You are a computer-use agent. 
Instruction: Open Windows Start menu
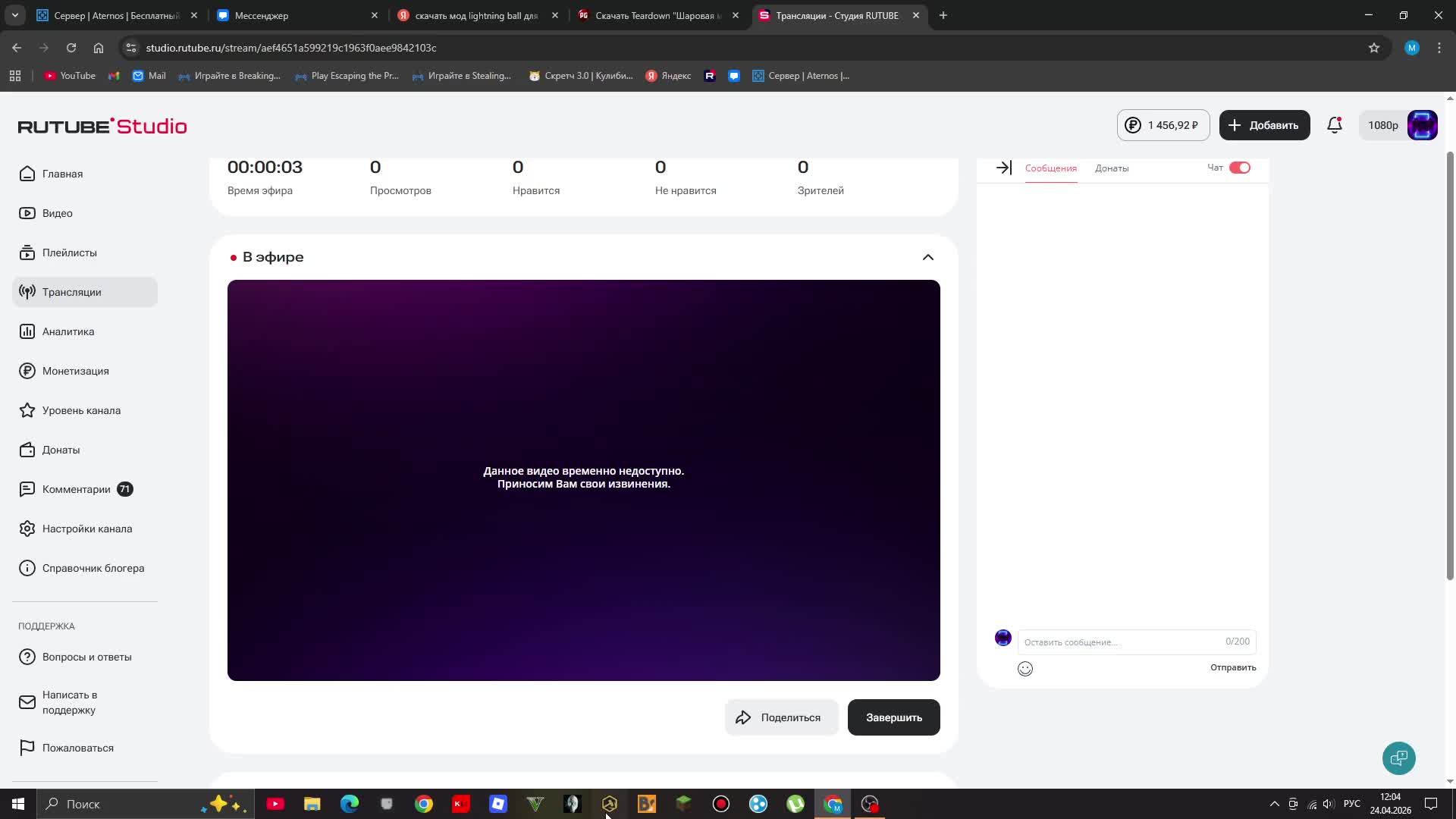17,804
